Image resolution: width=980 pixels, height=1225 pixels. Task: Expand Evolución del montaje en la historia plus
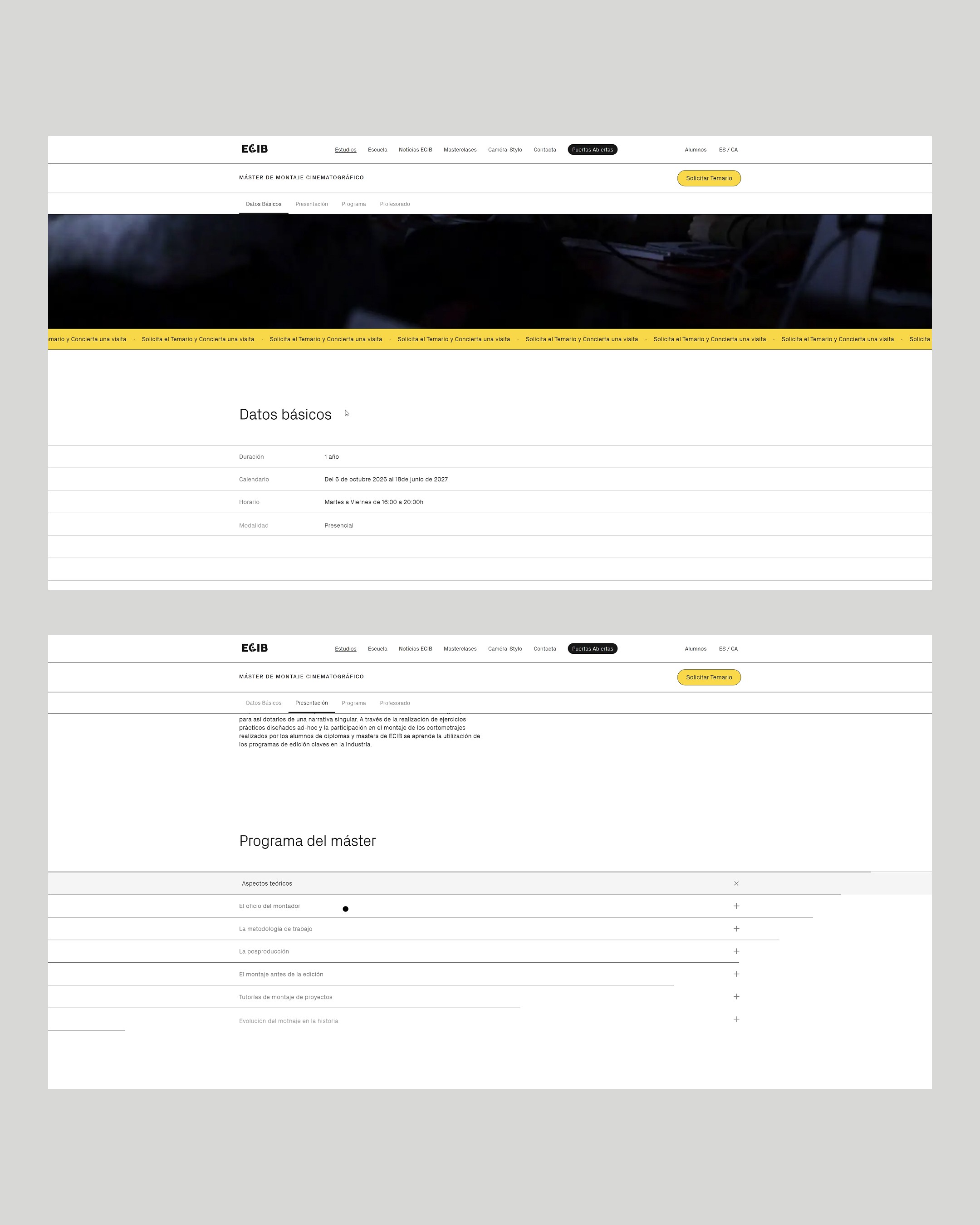coord(736,1019)
